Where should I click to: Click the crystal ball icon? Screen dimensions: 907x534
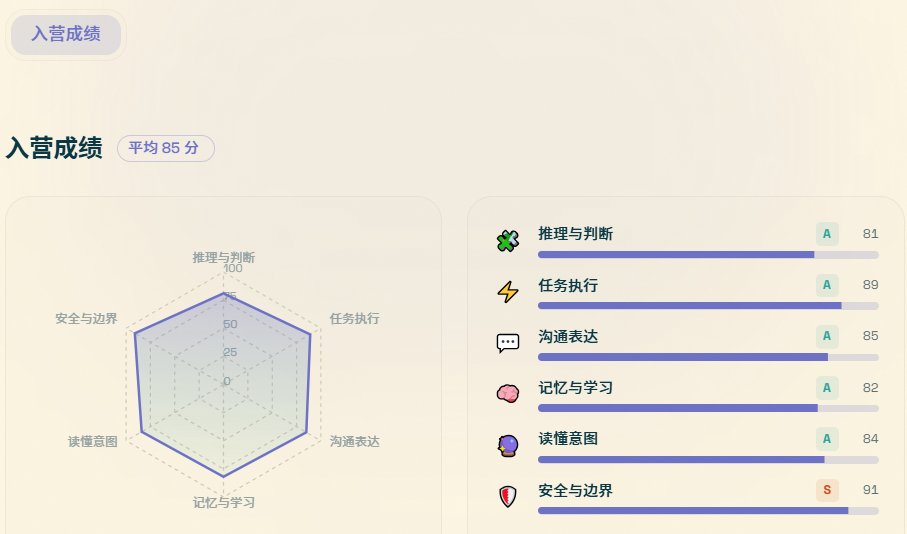508,445
